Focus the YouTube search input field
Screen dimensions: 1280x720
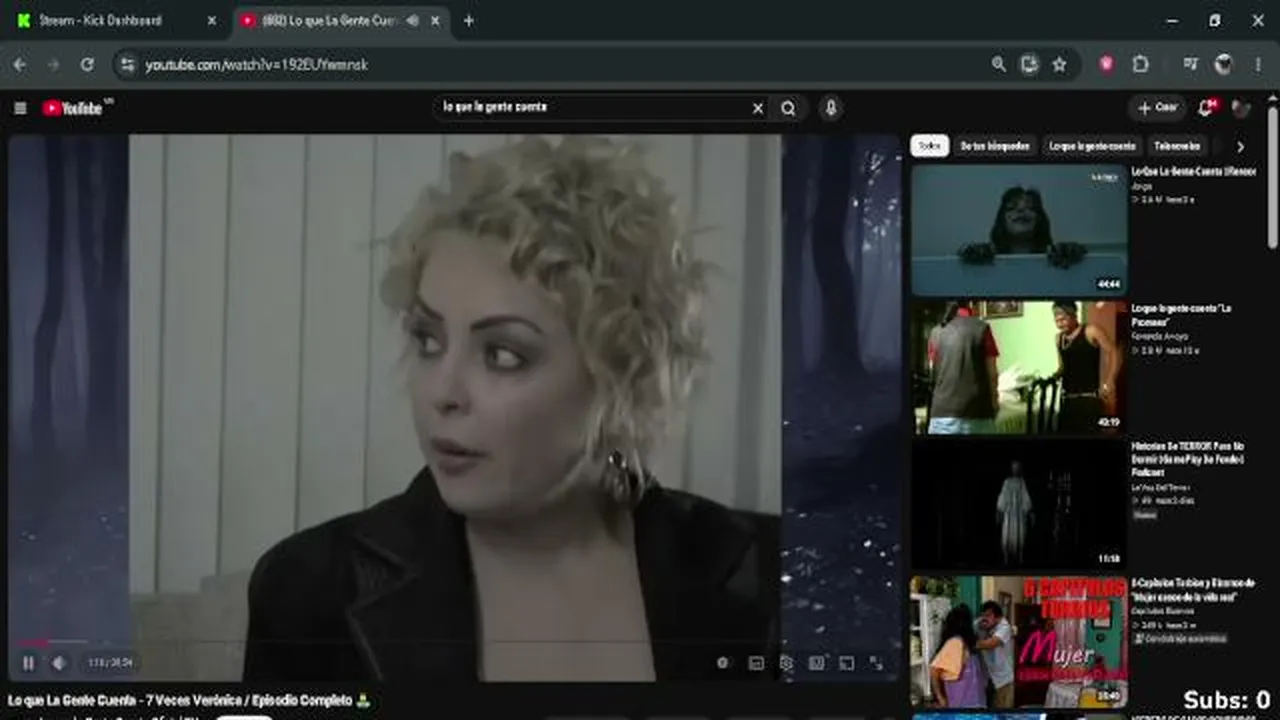[595, 107]
